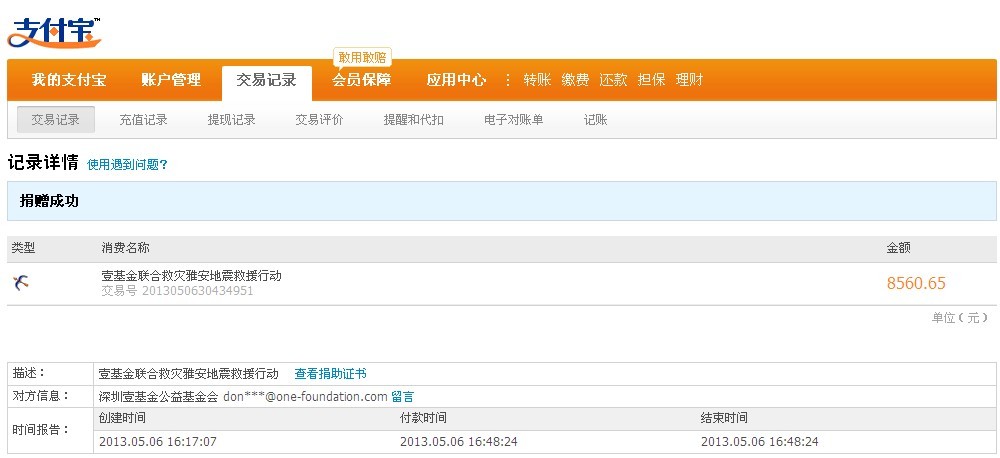Click the Alipay 支付宝 logo
Screen dimensions: 1000x458
(54, 32)
